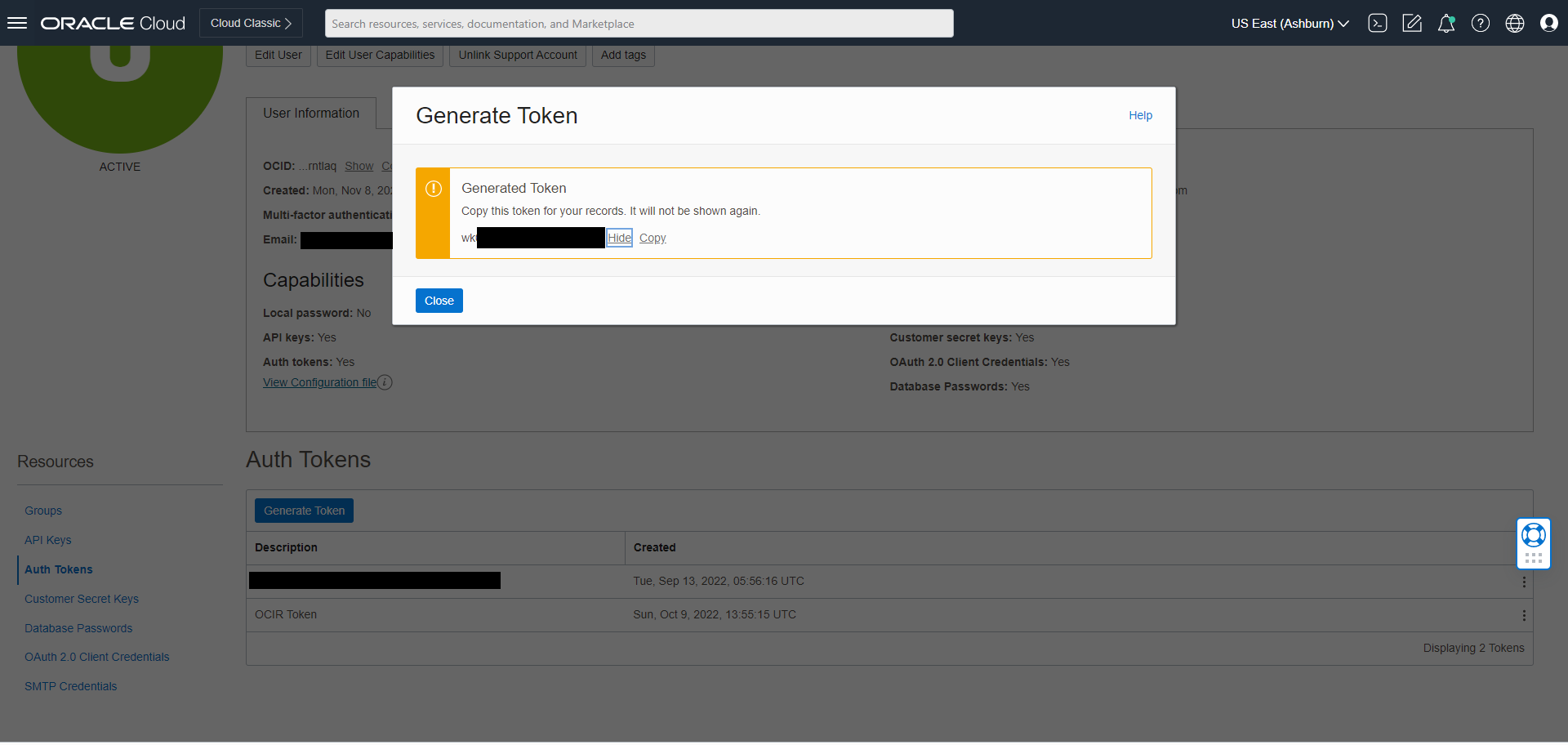Screen dimensions: 1568x745
Task: Open the user profile avatar menu
Action: point(1549,23)
